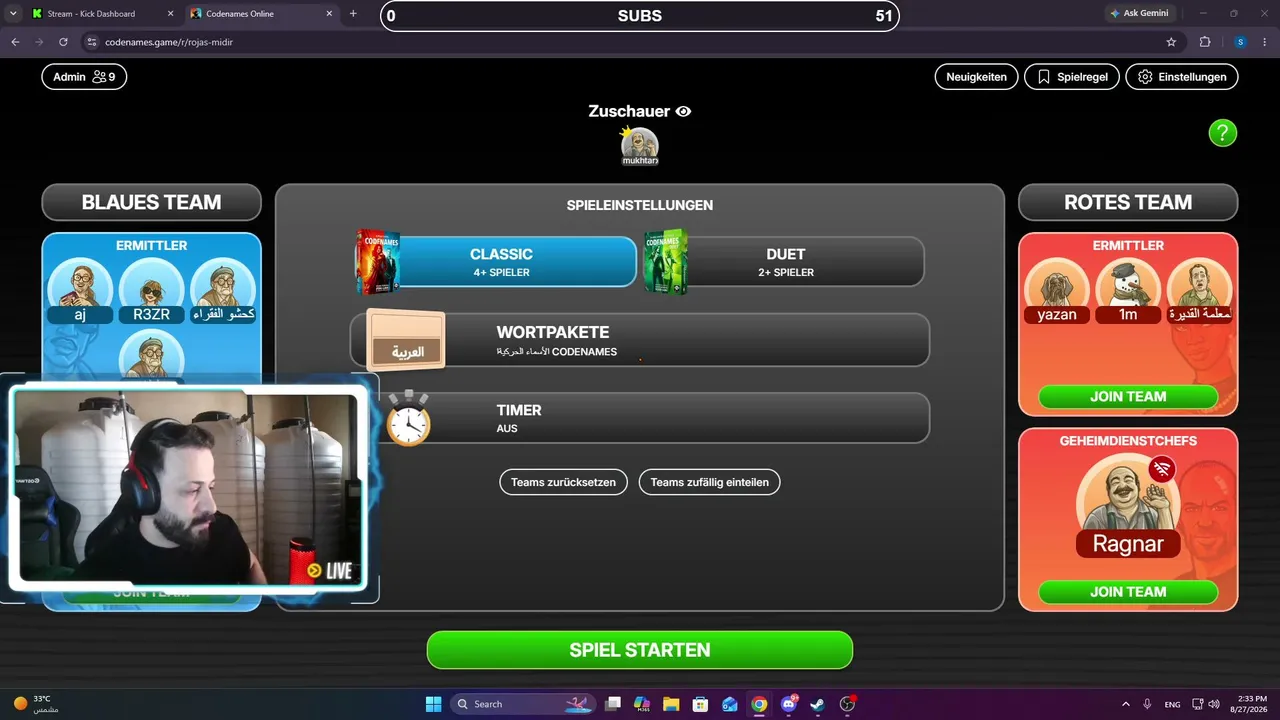
Task: Go back in the browser
Action: tap(15, 42)
